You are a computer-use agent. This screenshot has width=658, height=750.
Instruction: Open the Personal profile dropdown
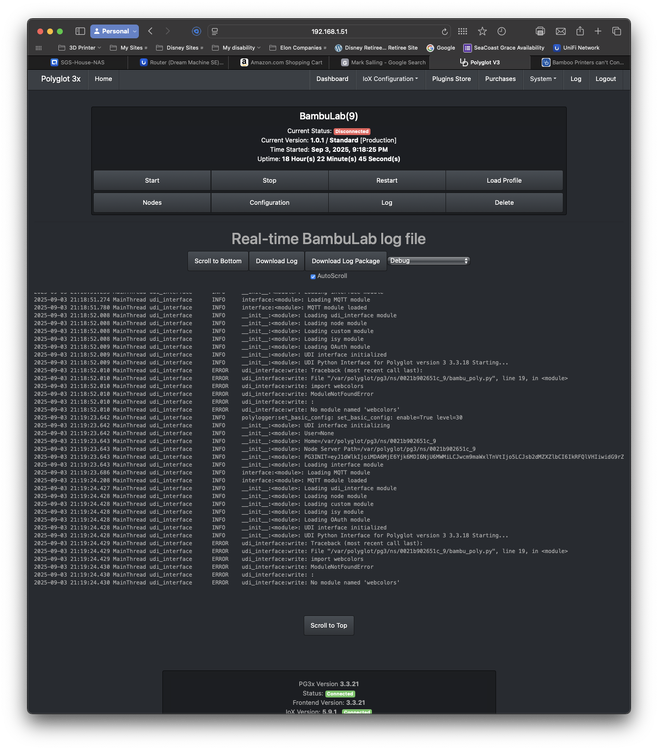114,31
